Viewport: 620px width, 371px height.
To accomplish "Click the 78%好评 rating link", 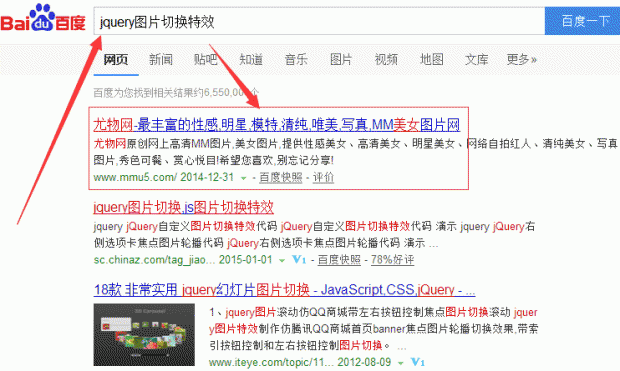I will click(x=393, y=260).
